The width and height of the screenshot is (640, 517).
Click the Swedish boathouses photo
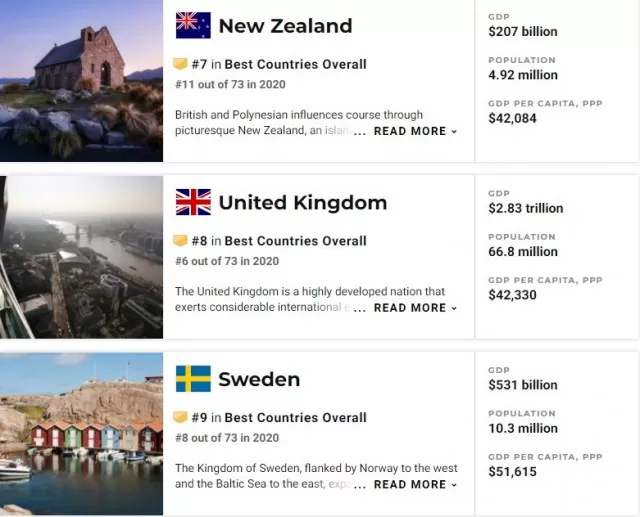click(x=81, y=434)
